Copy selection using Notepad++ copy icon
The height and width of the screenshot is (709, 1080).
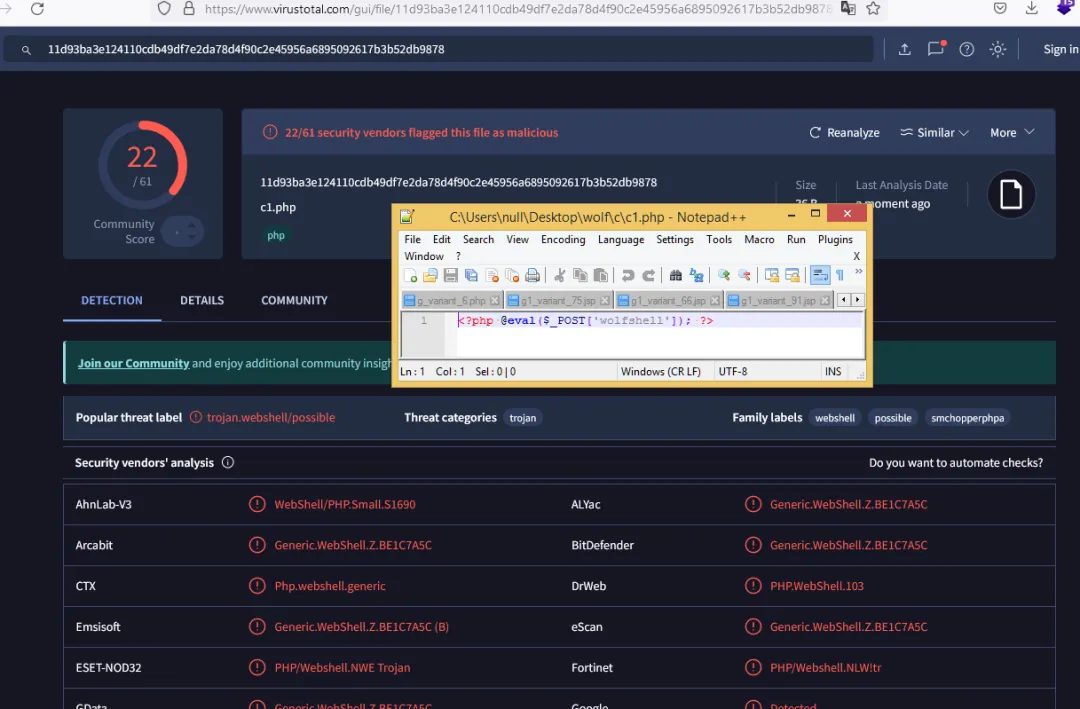pos(580,276)
